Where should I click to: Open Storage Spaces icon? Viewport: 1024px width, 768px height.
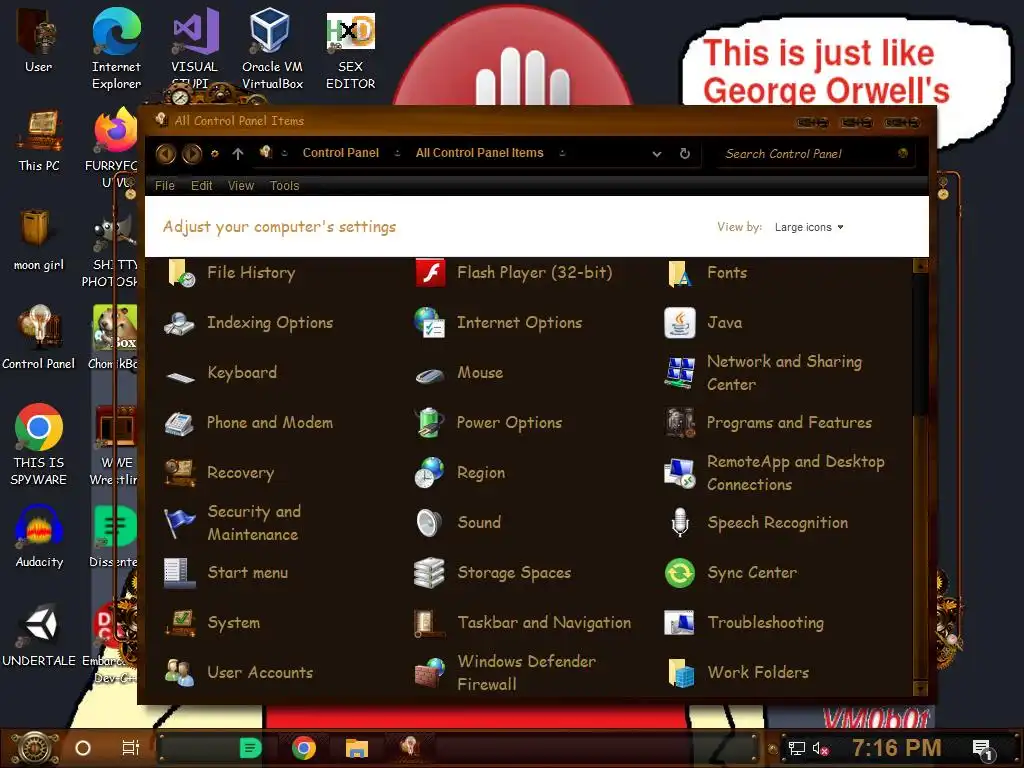(430, 573)
